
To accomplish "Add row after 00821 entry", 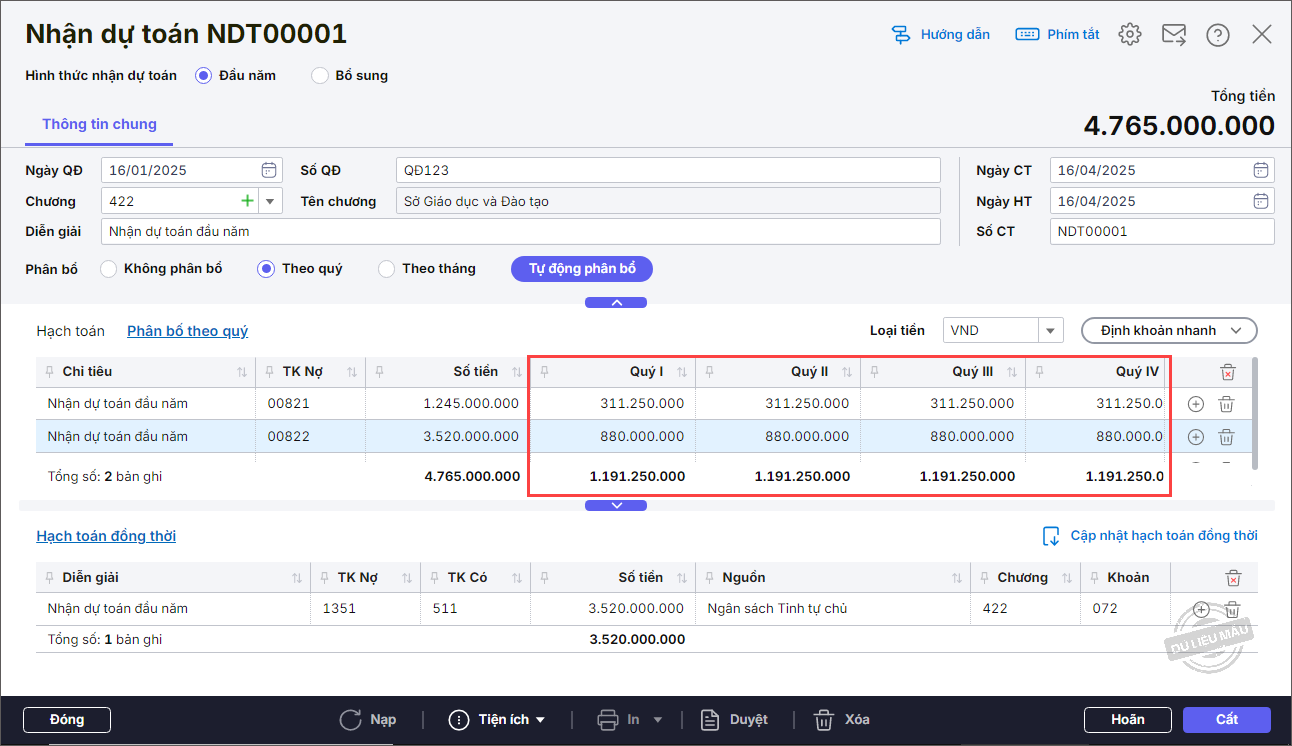I will (x=1196, y=404).
